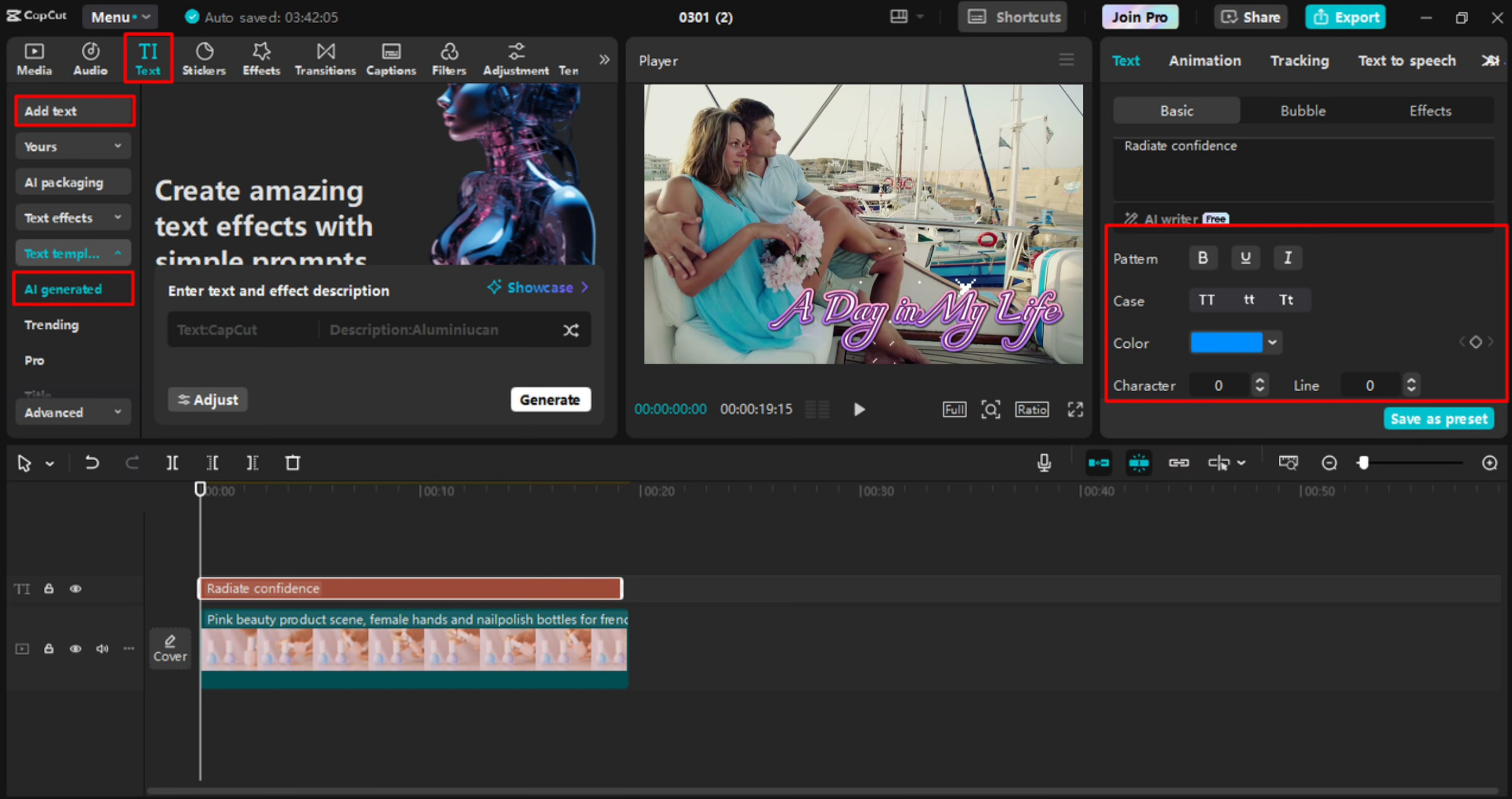Split the clip at the playhead

[173, 463]
